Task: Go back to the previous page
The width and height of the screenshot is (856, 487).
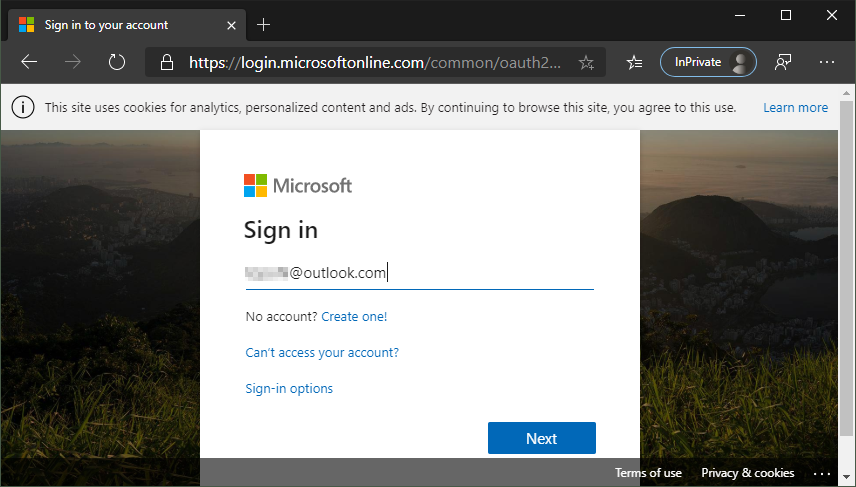Action: (x=29, y=62)
